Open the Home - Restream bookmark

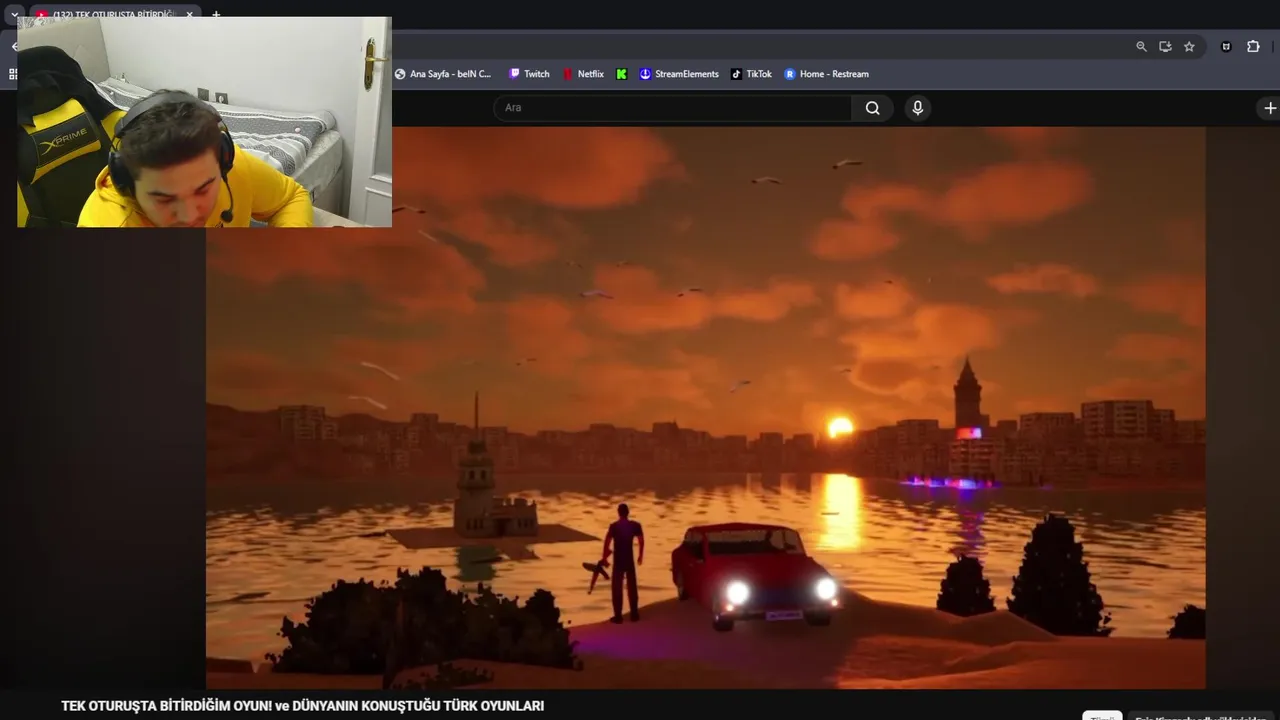pyautogui.click(x=826, y=74)
